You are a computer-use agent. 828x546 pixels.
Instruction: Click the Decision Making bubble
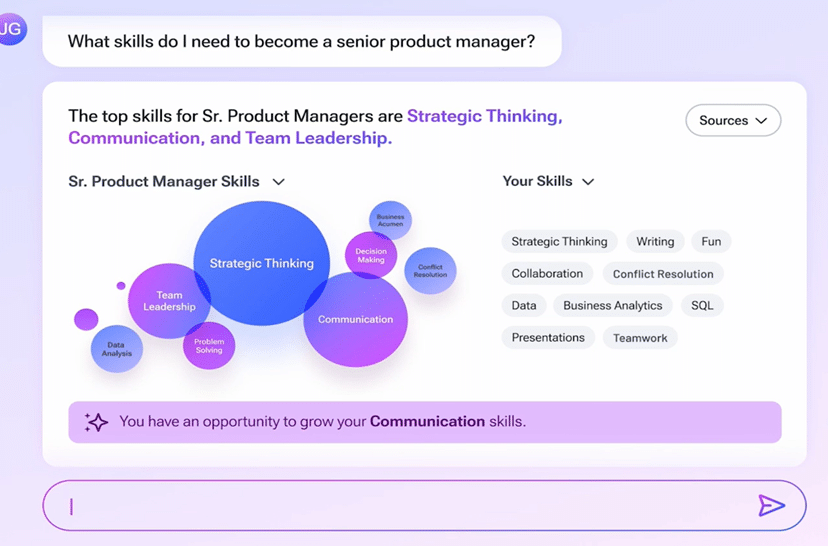point(371,256)
